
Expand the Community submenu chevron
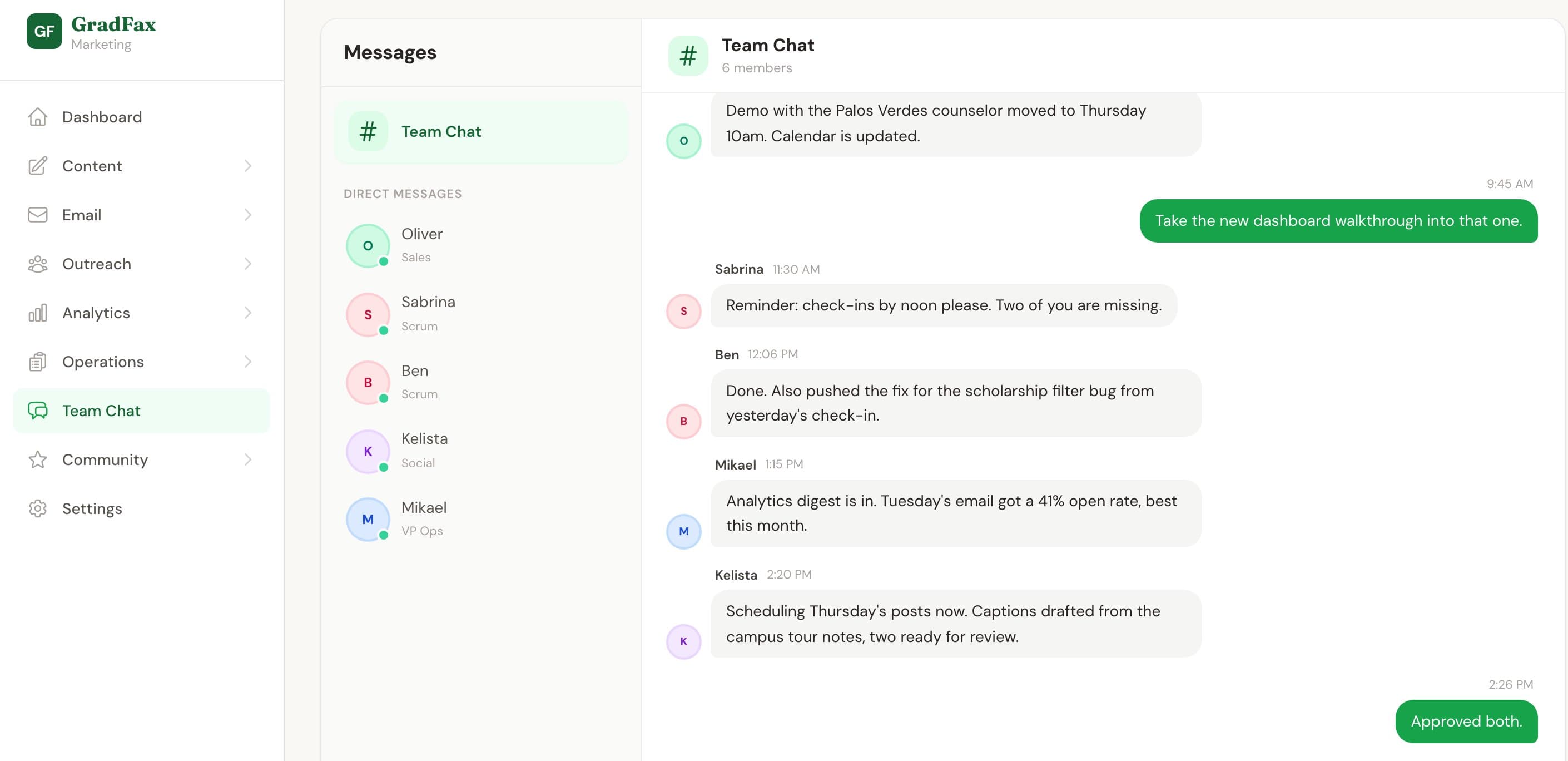[248, 459]
